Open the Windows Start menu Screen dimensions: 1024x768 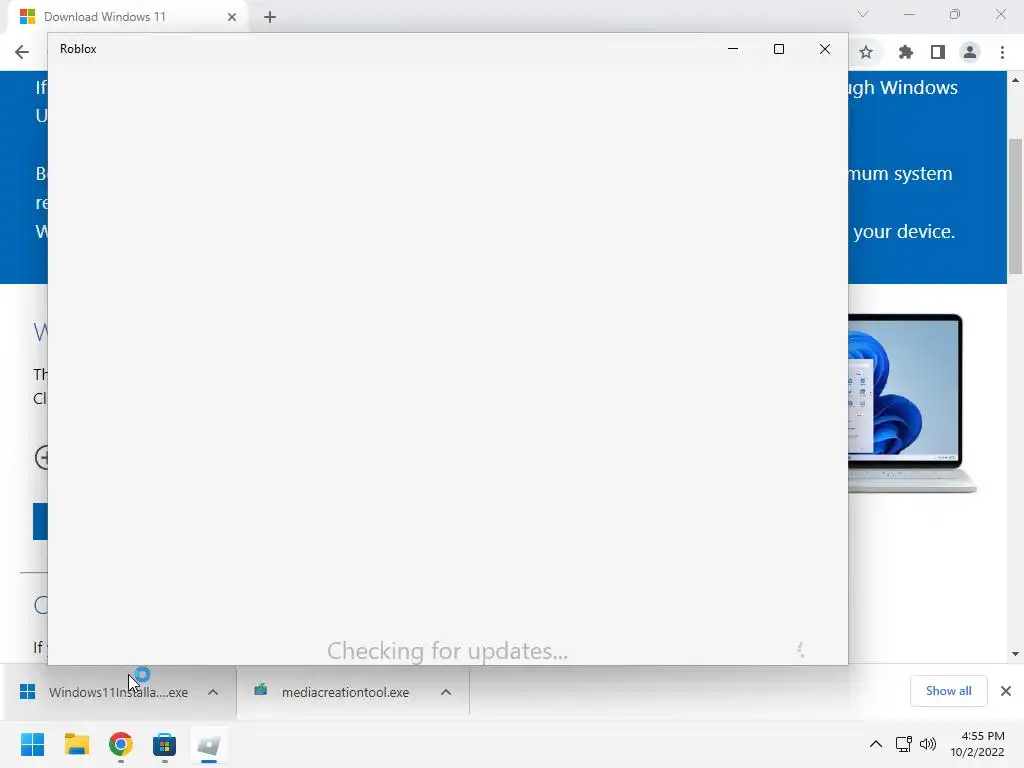32,744
